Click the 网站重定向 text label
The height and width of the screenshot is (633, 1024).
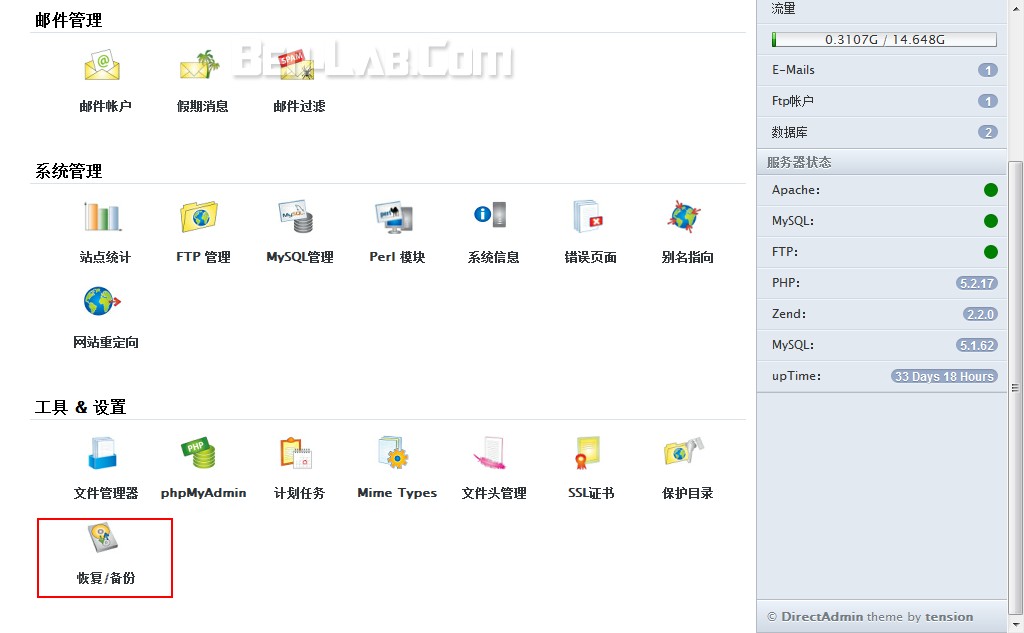coord(106,342)
